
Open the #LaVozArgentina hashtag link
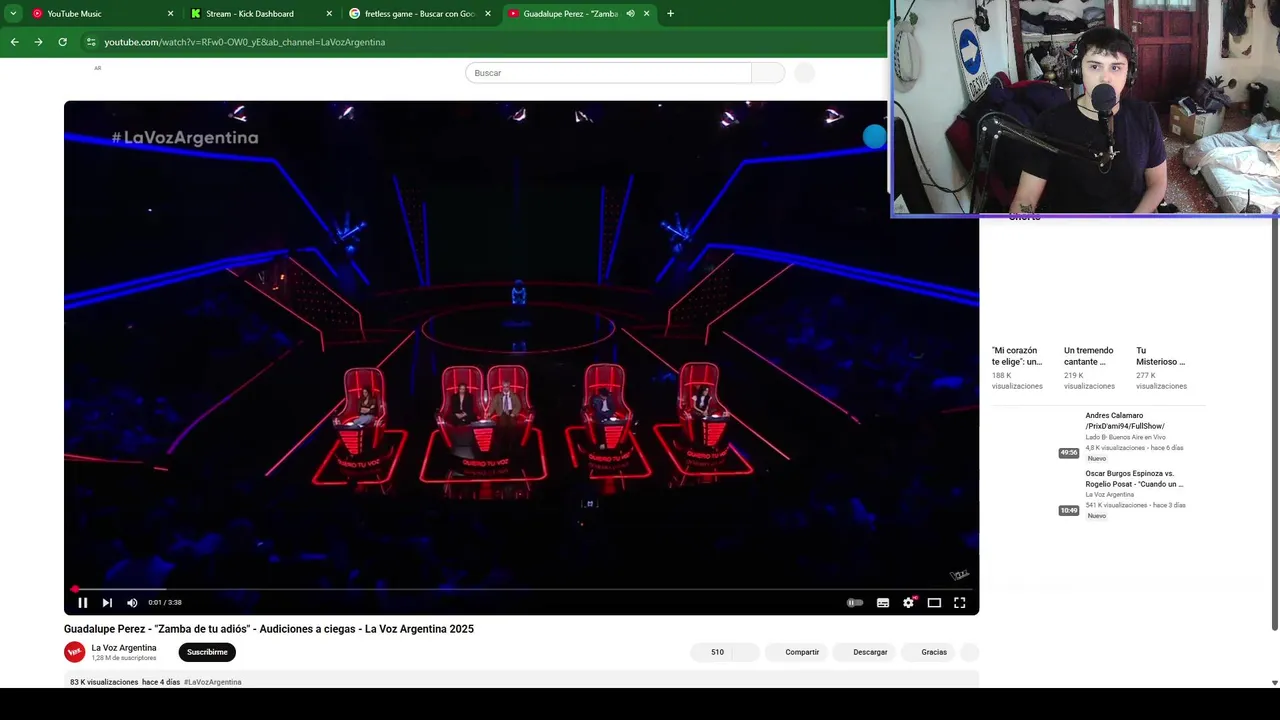coord(213,682)
